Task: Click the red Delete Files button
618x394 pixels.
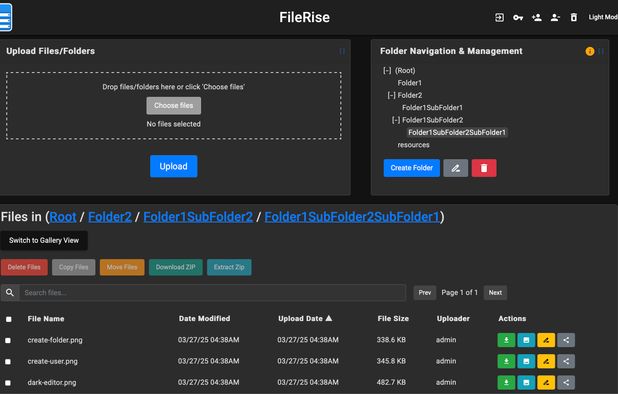Action: [24, 267]
